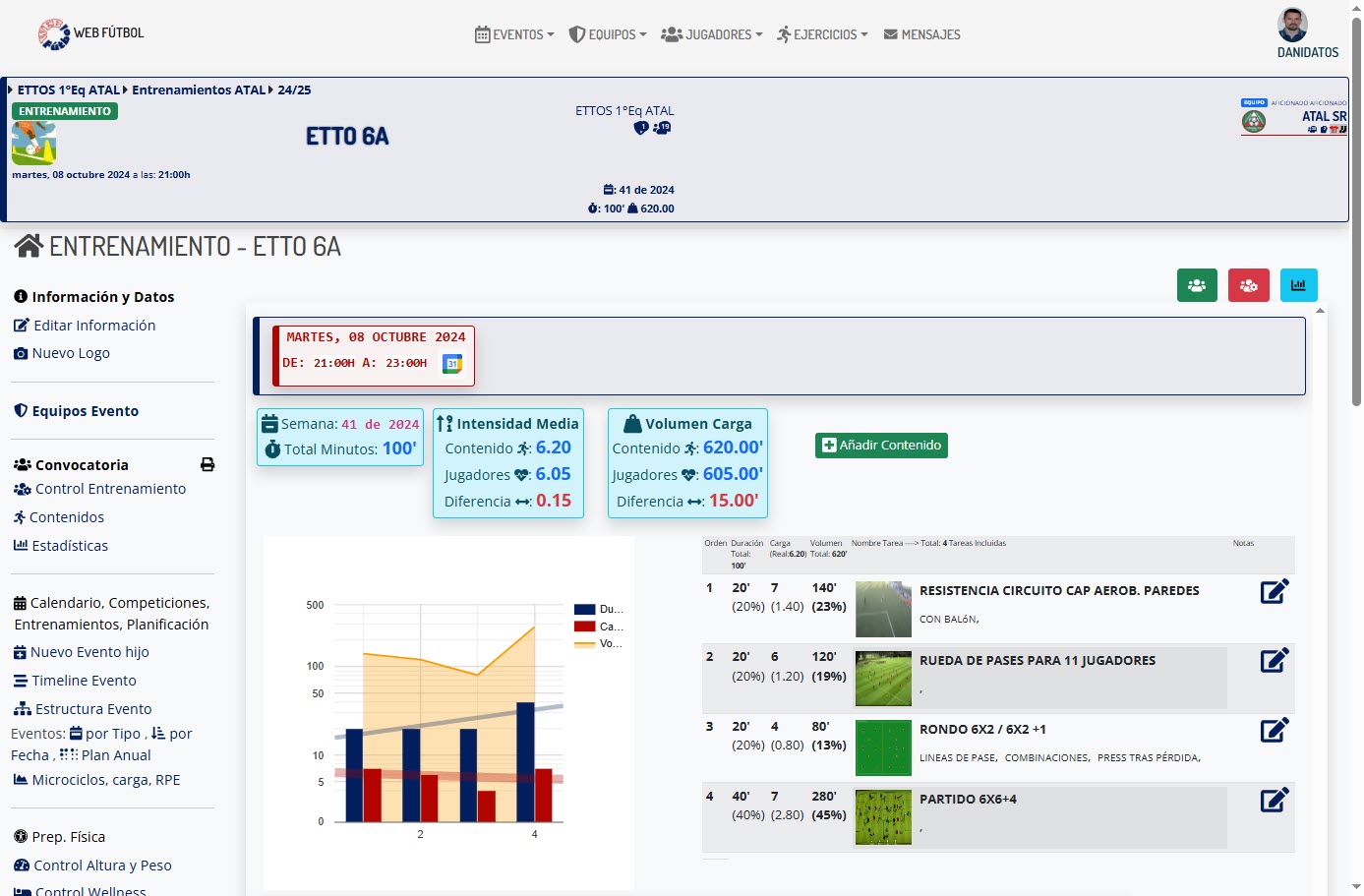
Task: Click the Añadir Contenido button
Action: pyautogui.click(x=881, y=446)
